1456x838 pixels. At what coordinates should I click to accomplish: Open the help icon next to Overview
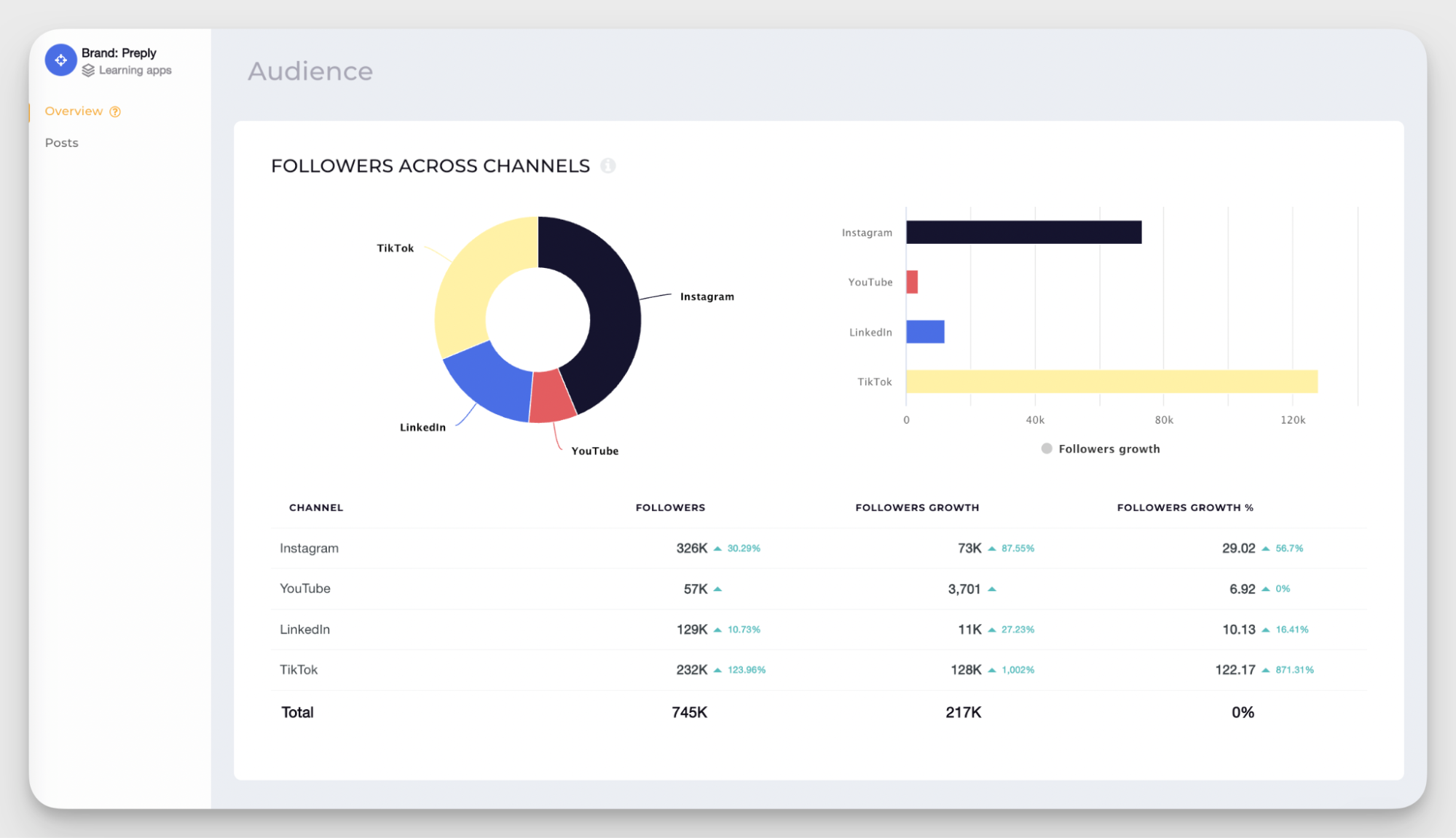click(x=115, y=111)
